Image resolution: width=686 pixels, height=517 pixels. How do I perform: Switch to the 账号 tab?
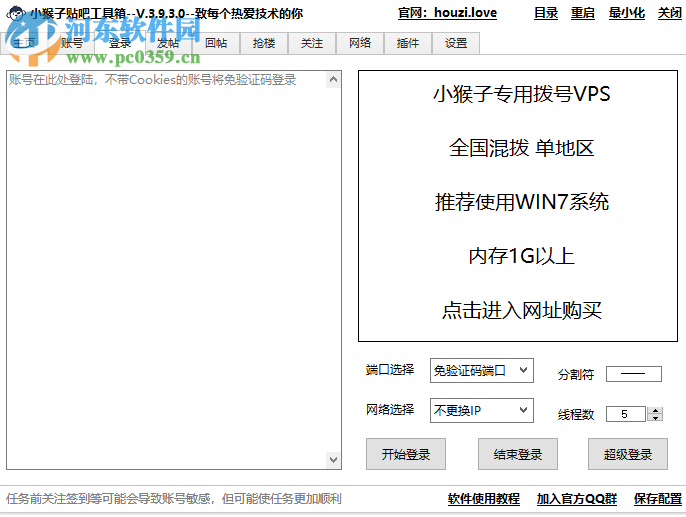click(x=72, y=43)
